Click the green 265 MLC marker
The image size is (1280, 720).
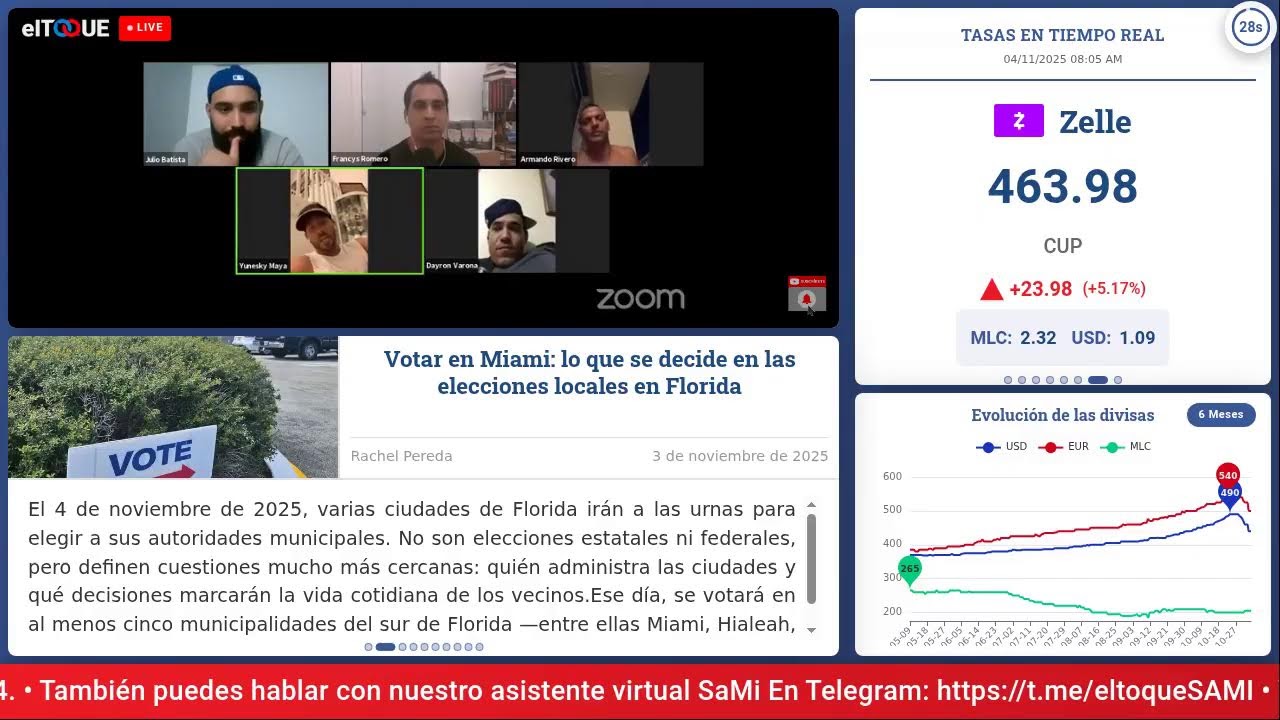[x=909, y=569]
